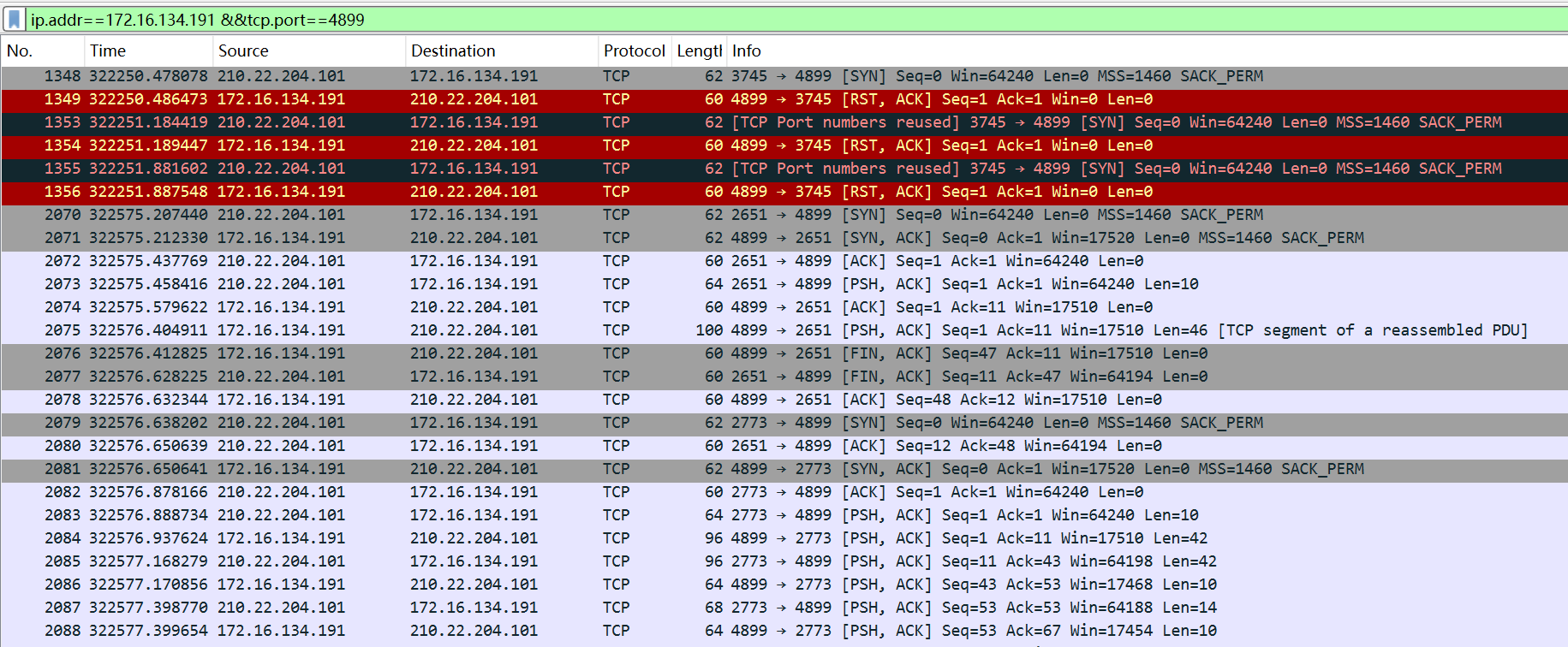Select packet 2071 SYN, ACK row
The image size is (1568, 647).
coord(784,238)
